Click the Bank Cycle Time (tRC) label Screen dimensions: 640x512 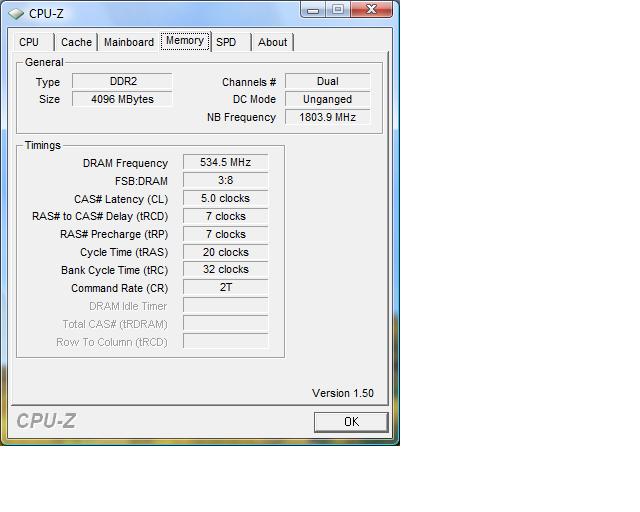[x=115, y=270]
